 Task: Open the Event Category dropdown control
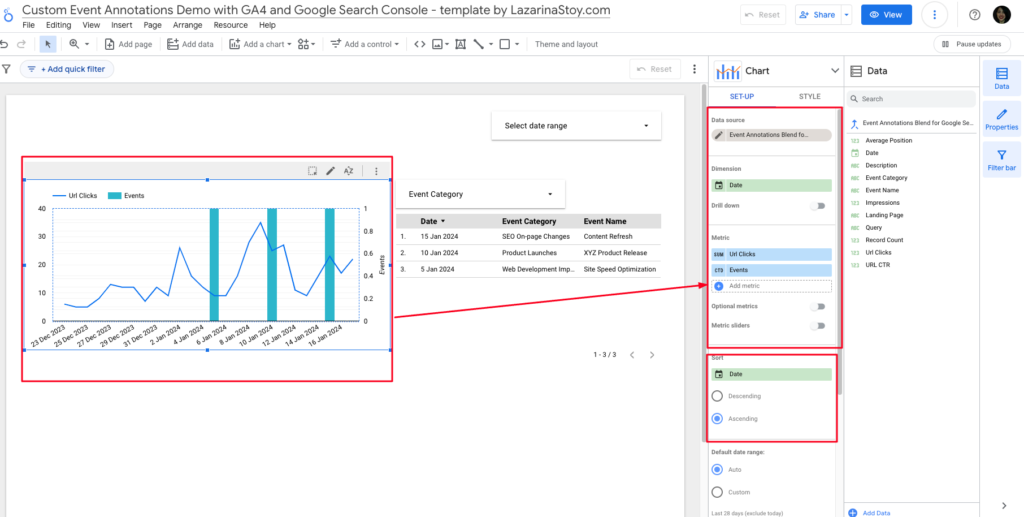pyautogui.click(x=481, y=194)
